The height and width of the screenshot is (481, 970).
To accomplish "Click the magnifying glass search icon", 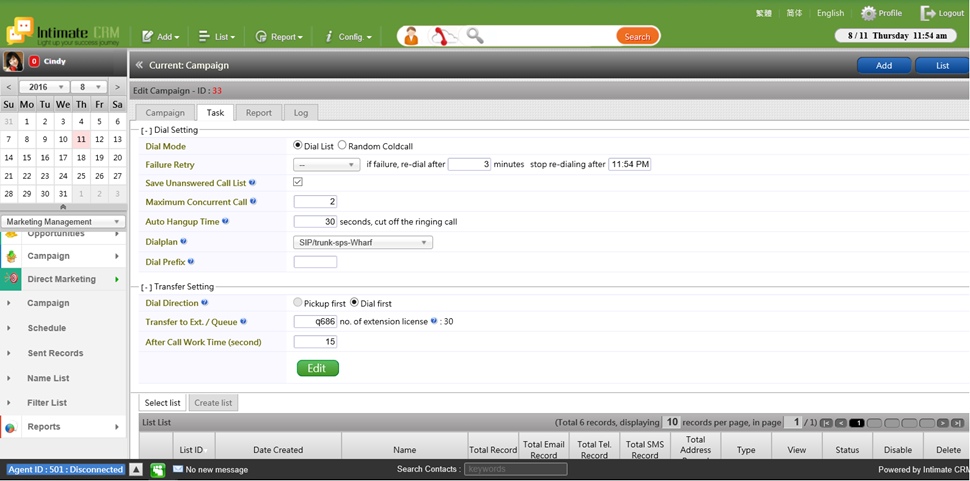I will click(x=474, y=36).
